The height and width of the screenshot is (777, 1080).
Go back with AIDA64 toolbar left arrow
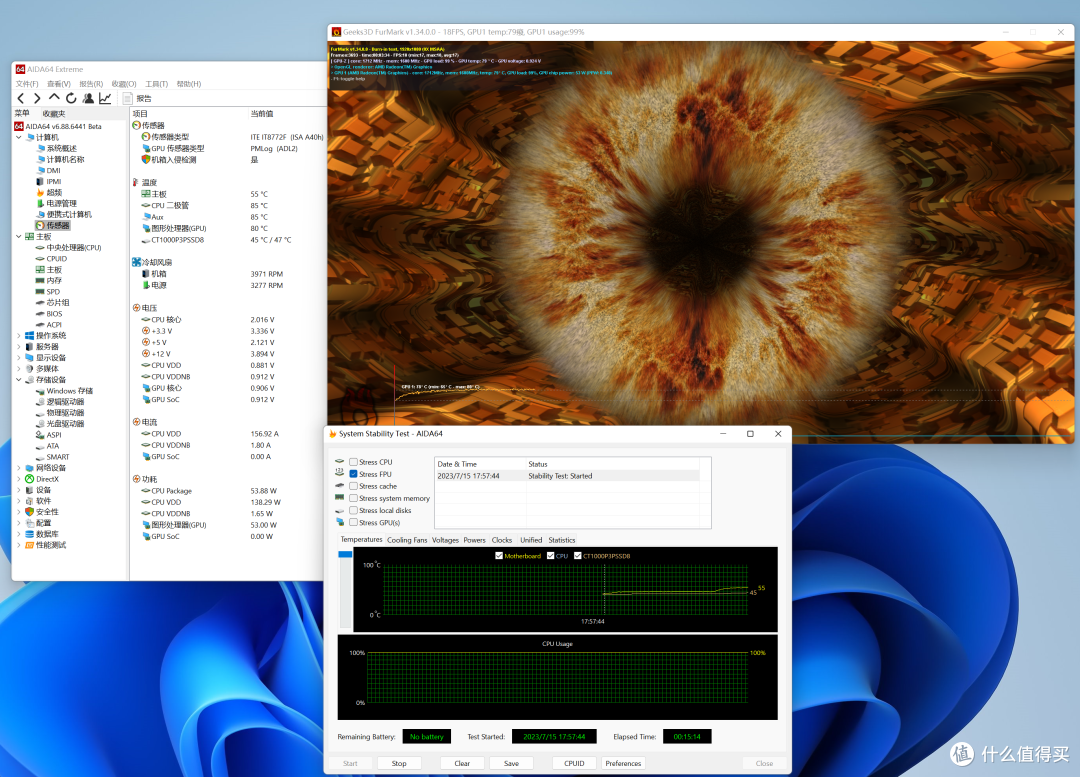point(21,99)
